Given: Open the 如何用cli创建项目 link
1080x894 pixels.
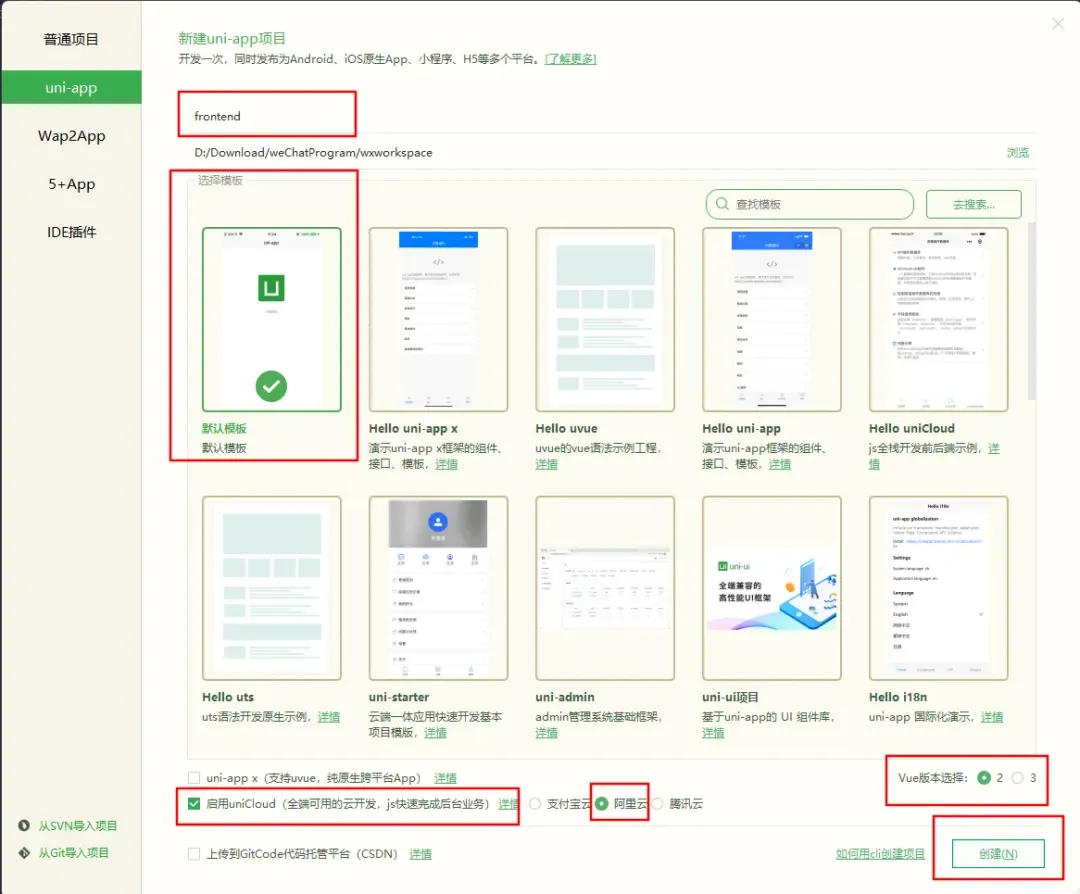Looking at the screenshot, I should pyautogui.click(x=880, y=854).
